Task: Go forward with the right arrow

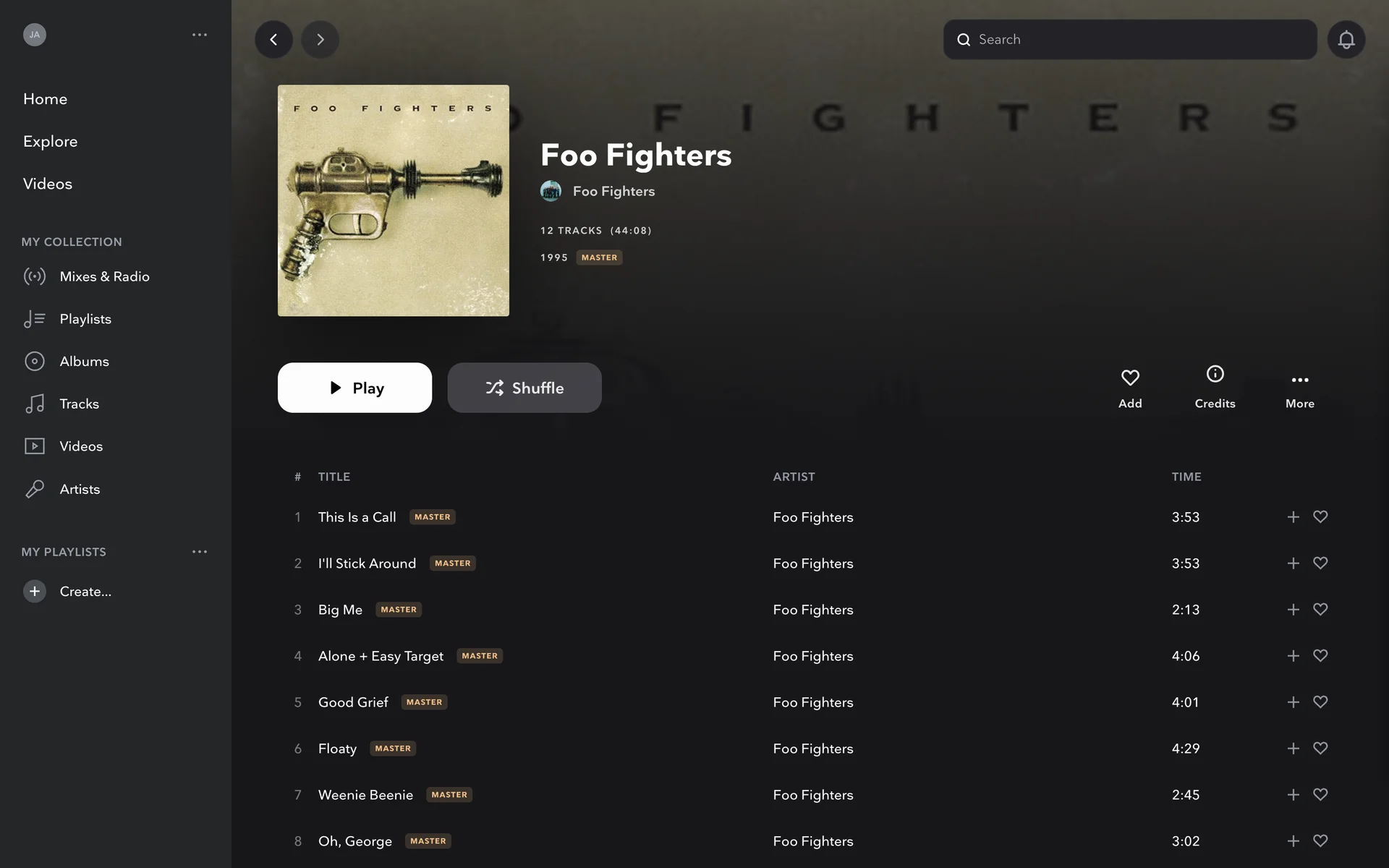Action: [320, 39]
